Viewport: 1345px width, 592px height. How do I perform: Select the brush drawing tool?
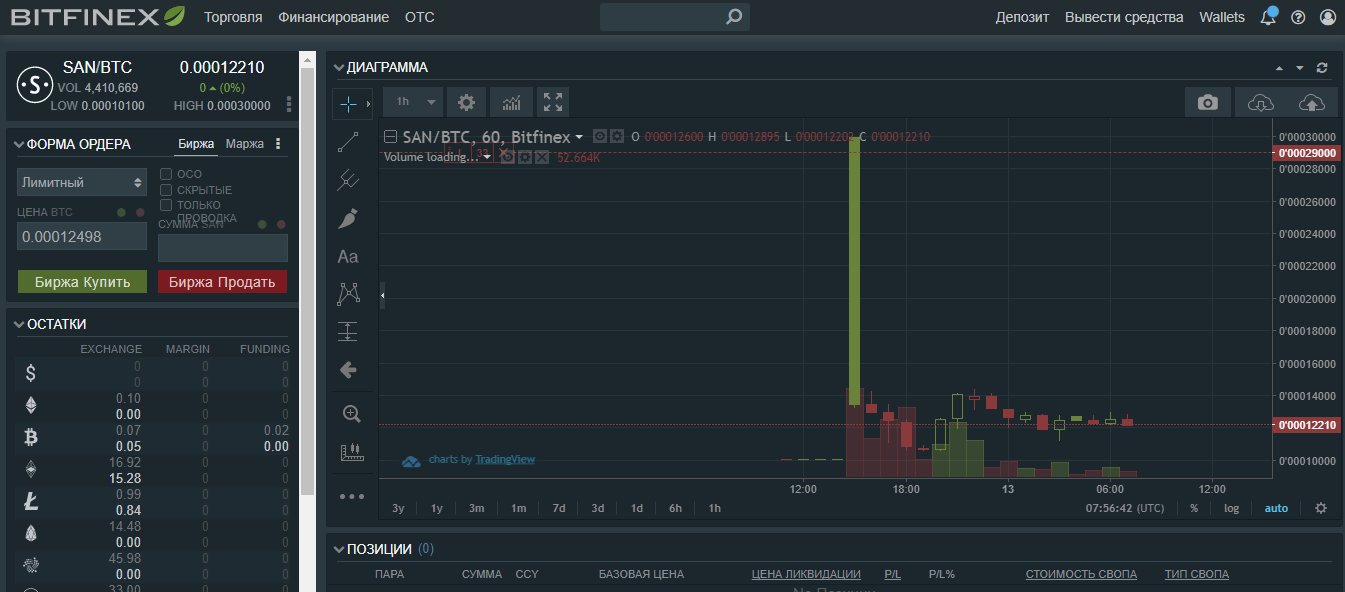[348, 218]
